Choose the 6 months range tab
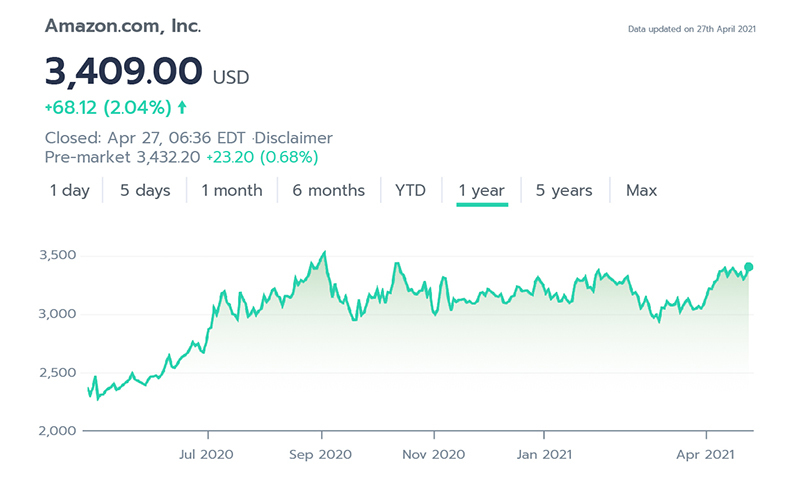800x478 pixels. [329, 191]
